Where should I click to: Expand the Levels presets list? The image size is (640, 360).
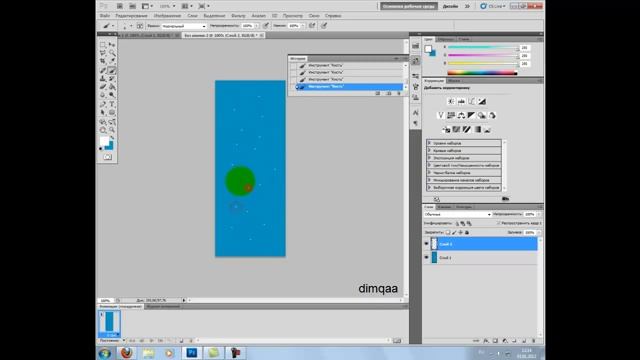[430, 143]
